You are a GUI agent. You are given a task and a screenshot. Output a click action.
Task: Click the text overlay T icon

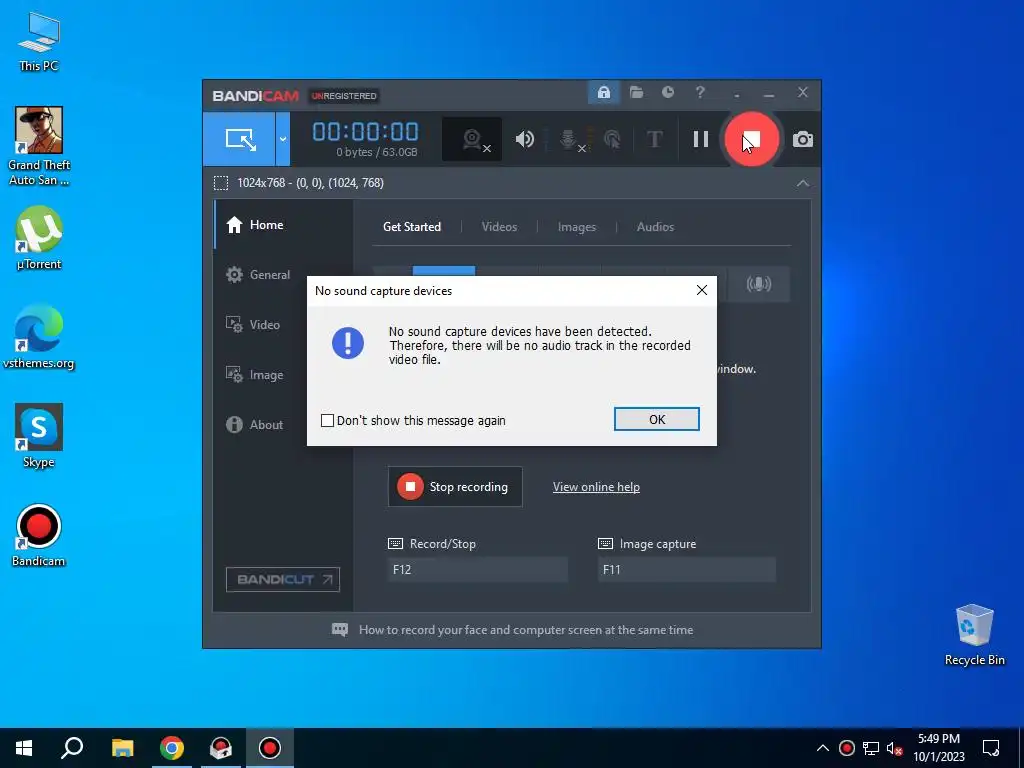click(x=654, y=139)
